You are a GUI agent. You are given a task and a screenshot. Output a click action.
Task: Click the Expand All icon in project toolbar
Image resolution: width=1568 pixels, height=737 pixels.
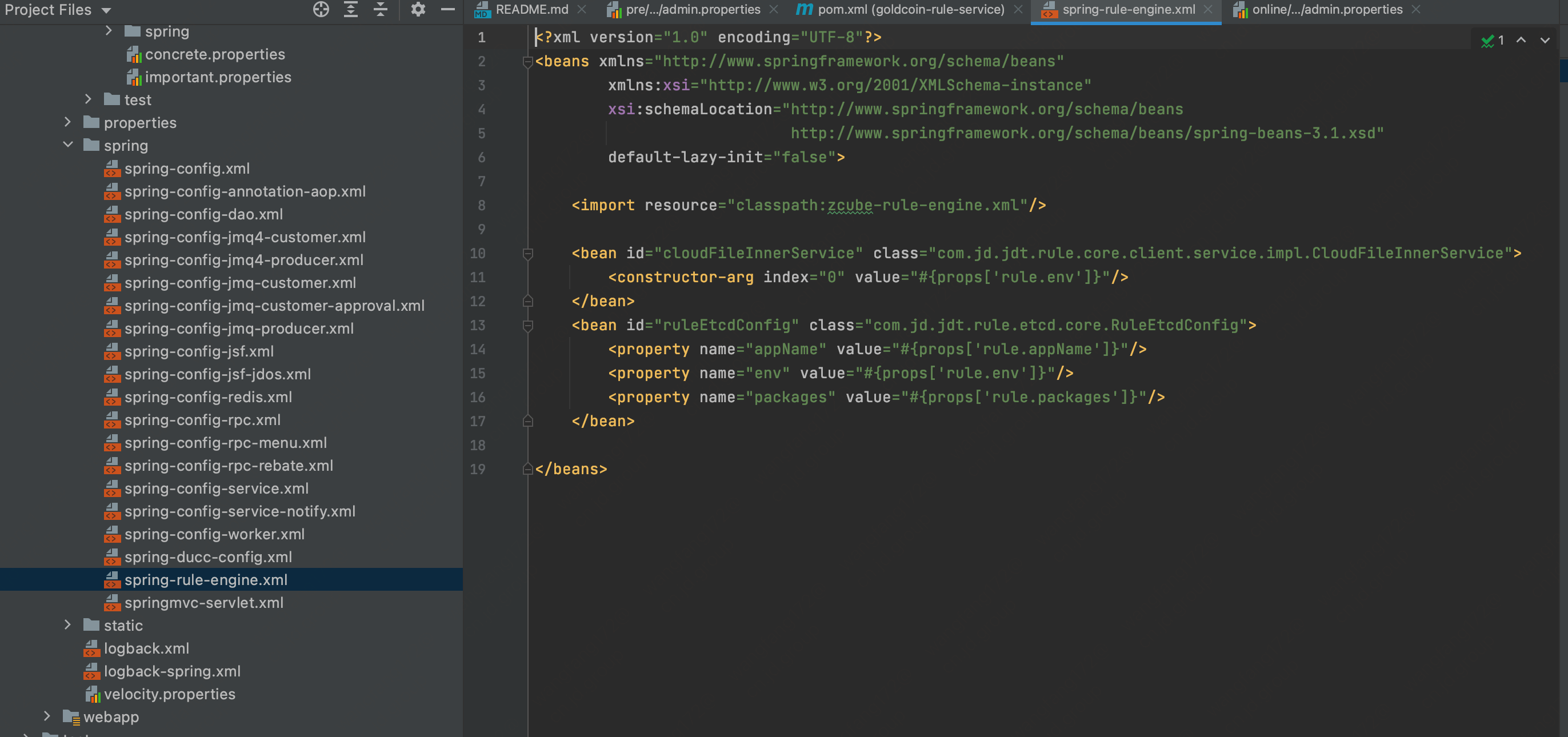point(351,9)
